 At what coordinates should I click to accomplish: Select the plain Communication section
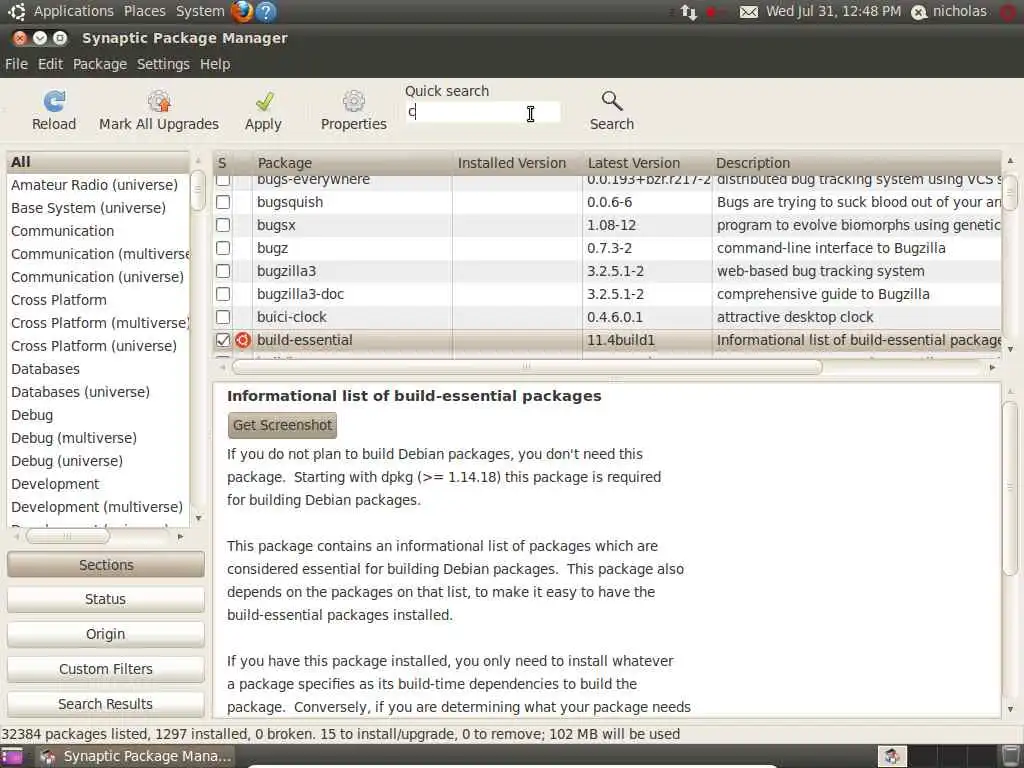pyautogui.click(x=98, y=231)
